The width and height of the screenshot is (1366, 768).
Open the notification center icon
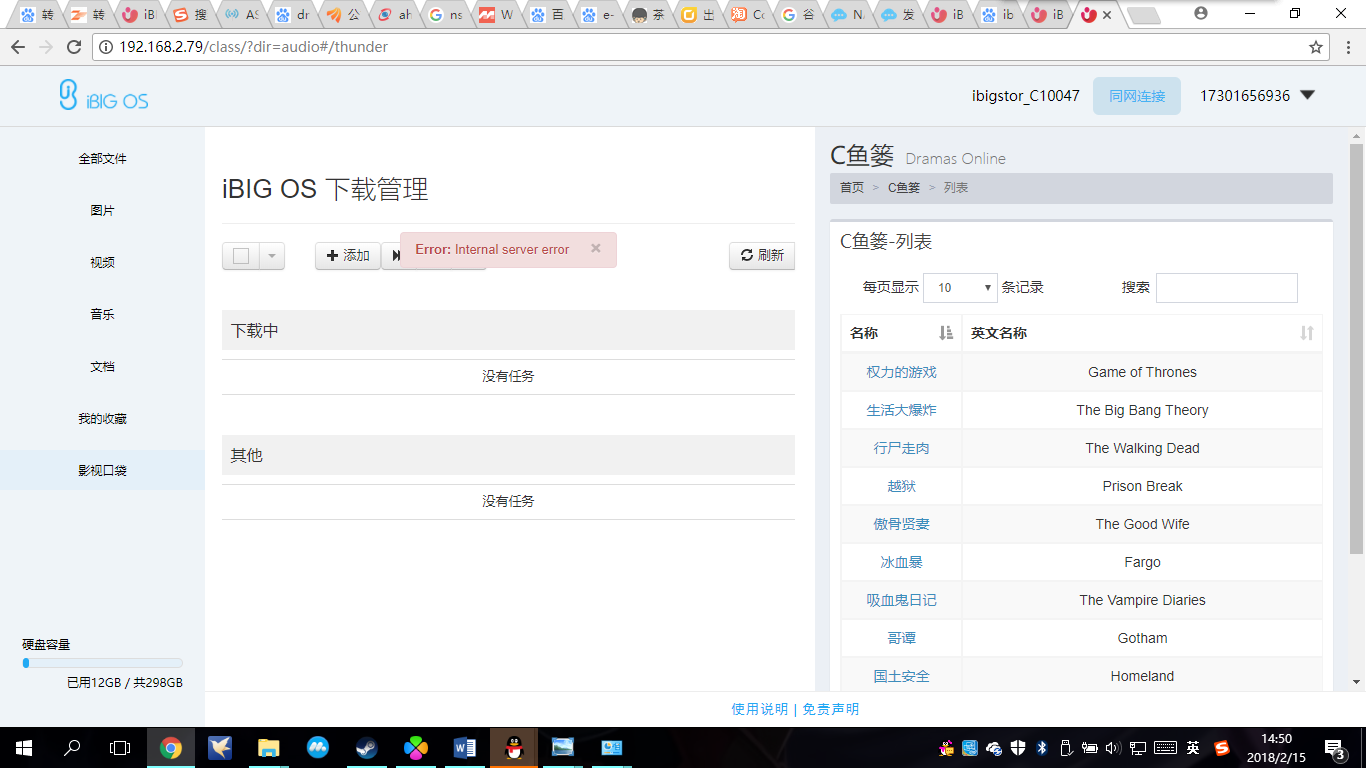(x=1336, y=747)
